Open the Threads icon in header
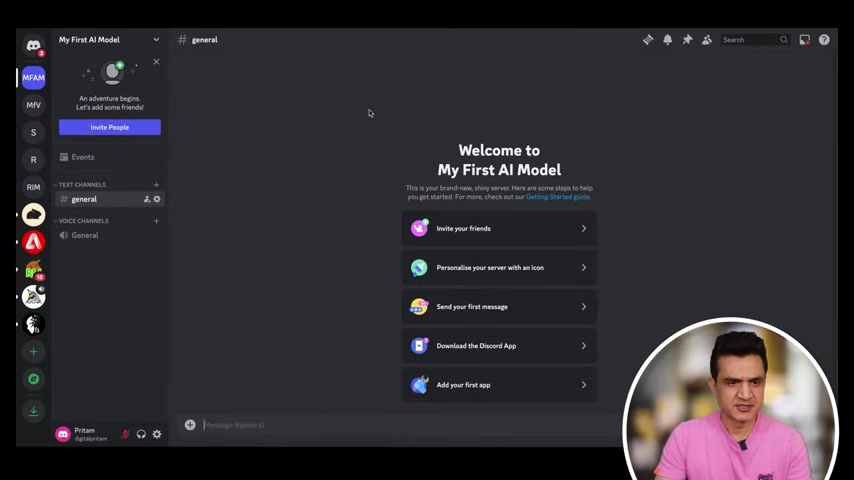854x480 pixels. coord(648,40)
